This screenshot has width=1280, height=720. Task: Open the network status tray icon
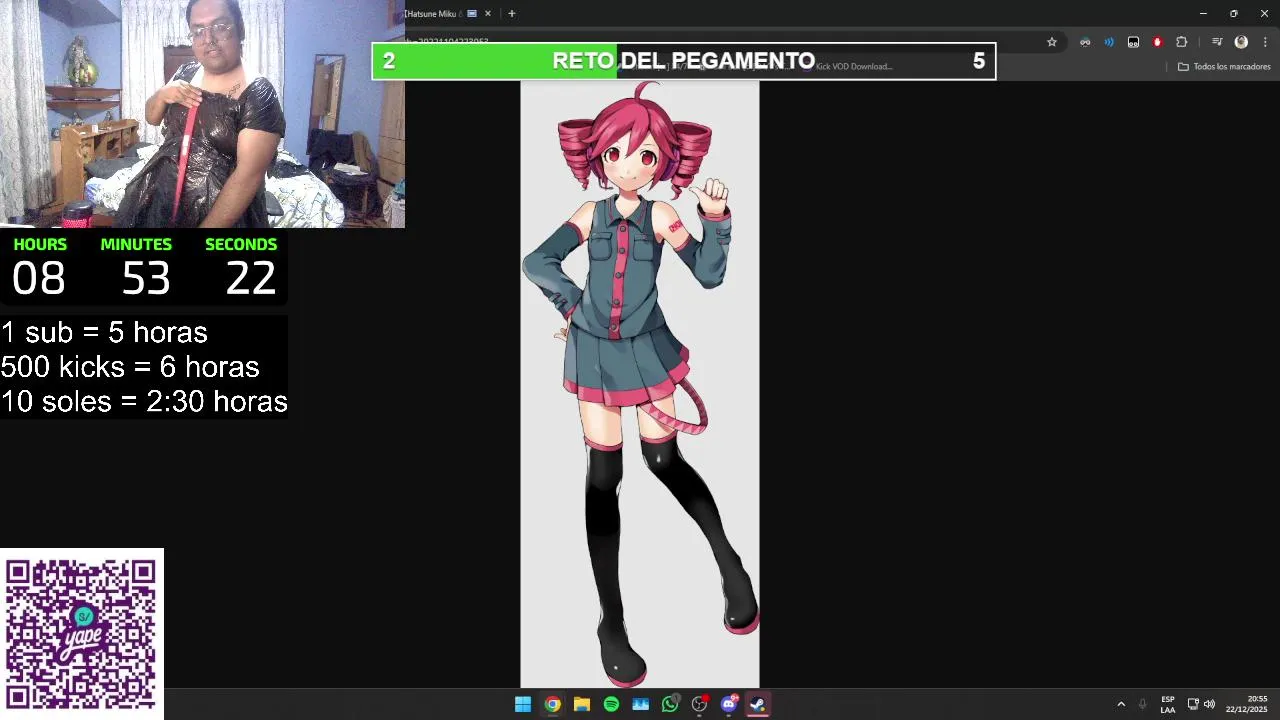pos(1193,705)
